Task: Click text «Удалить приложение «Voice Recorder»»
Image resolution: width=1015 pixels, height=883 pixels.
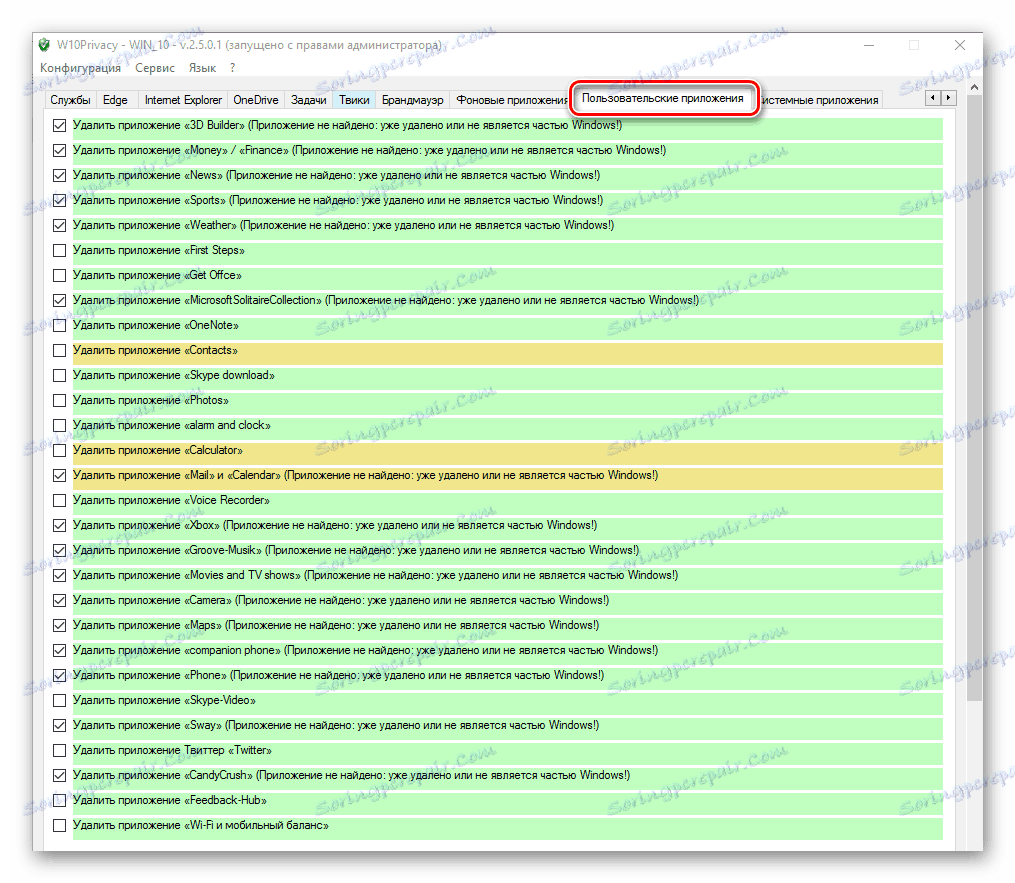Action: click(x=171, y=500)
